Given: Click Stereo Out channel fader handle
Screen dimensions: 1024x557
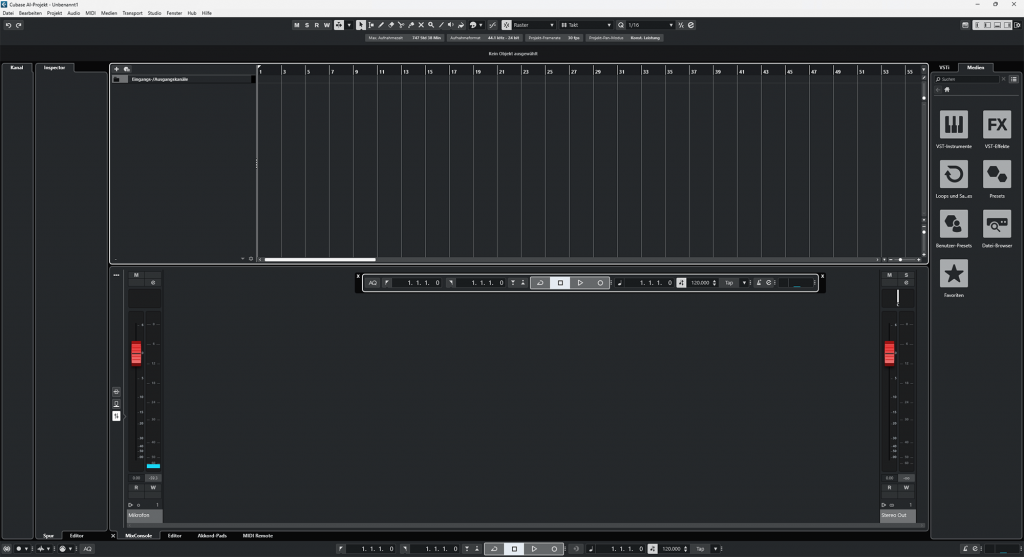Looking at the screenshot, I should click(x=889, y=353).
